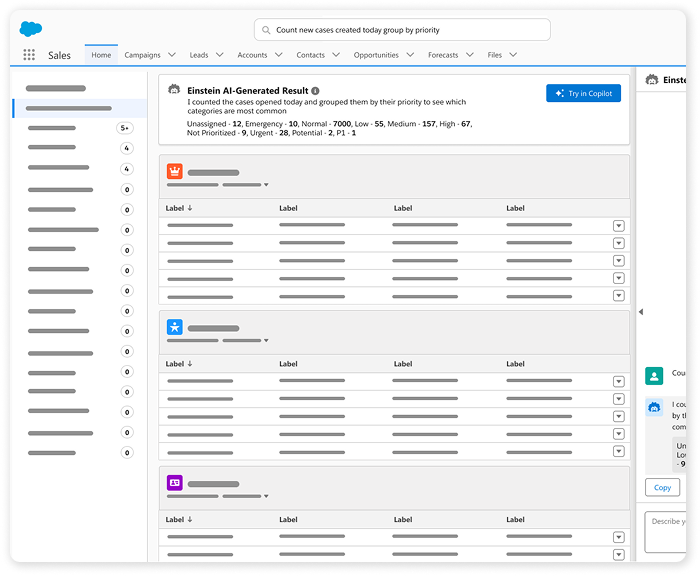700x576 pixels.
Task: Sort first table by Label column header
Action: click(179, 208)
